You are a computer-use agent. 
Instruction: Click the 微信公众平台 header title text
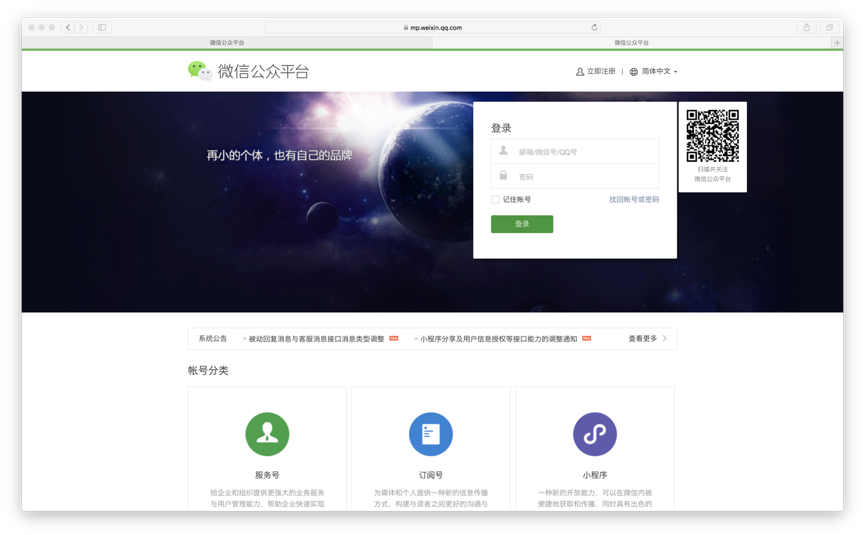tap(263, 72)
